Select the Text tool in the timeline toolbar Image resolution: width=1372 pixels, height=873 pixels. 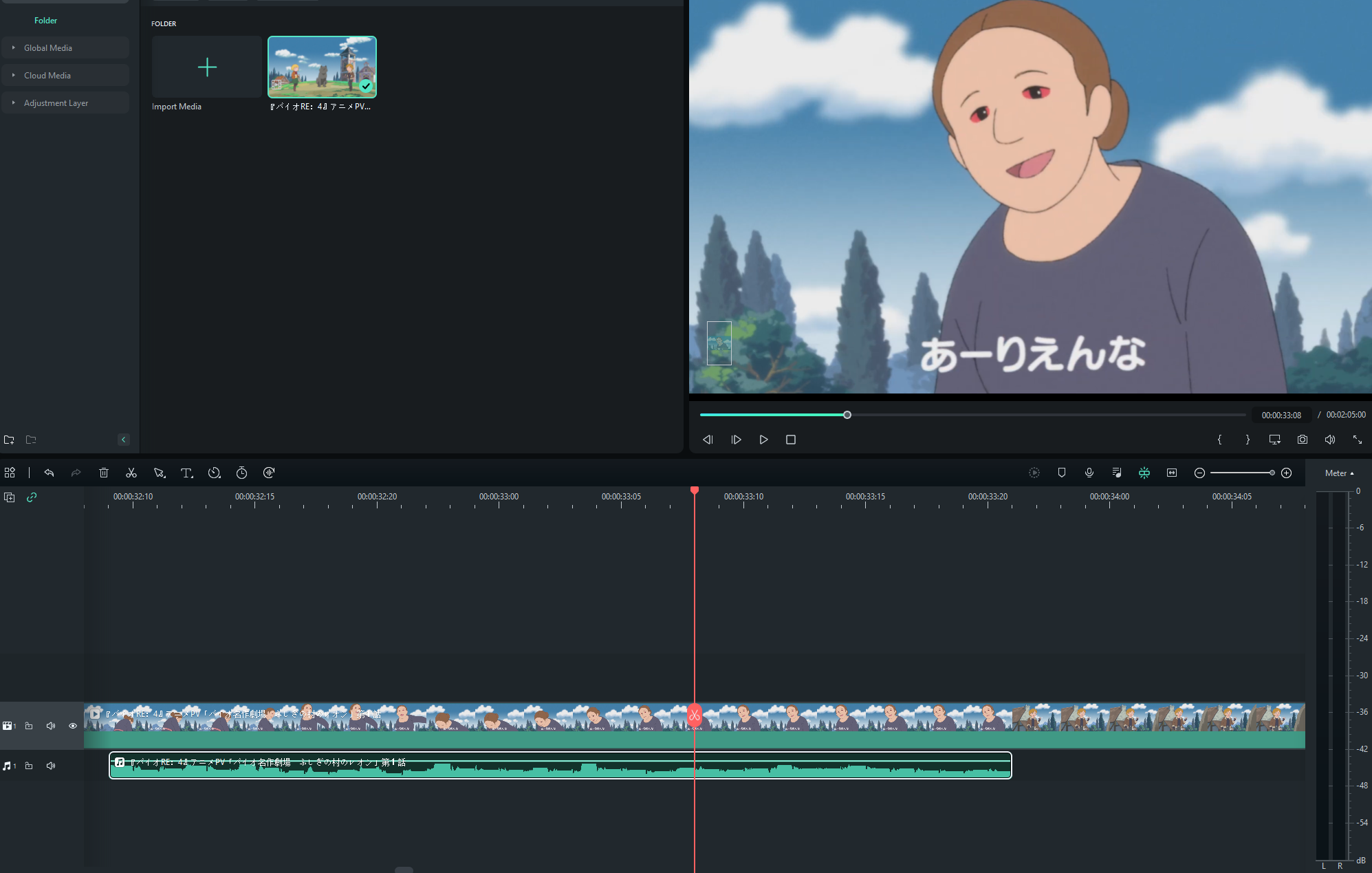pos(187,473)
